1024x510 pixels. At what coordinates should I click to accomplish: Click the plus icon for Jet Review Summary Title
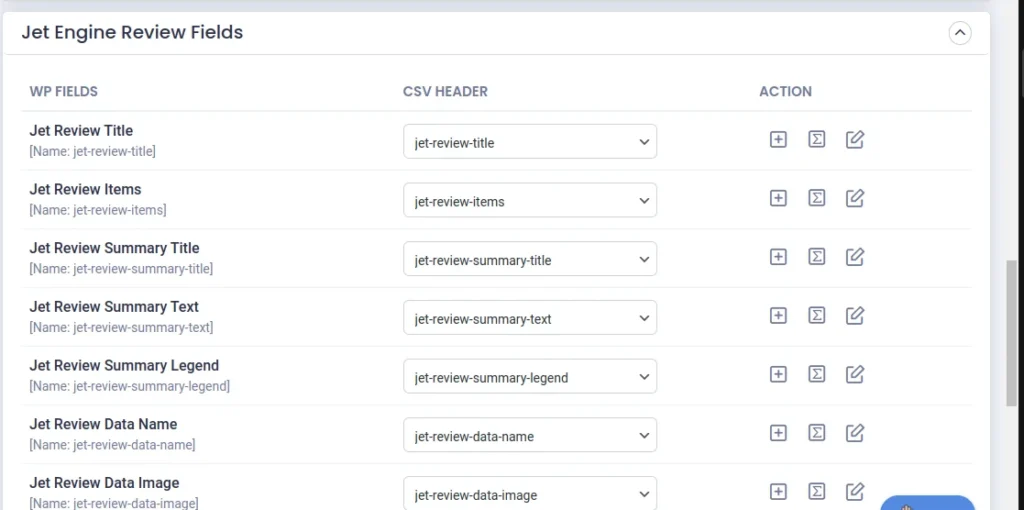click(778, 257)
